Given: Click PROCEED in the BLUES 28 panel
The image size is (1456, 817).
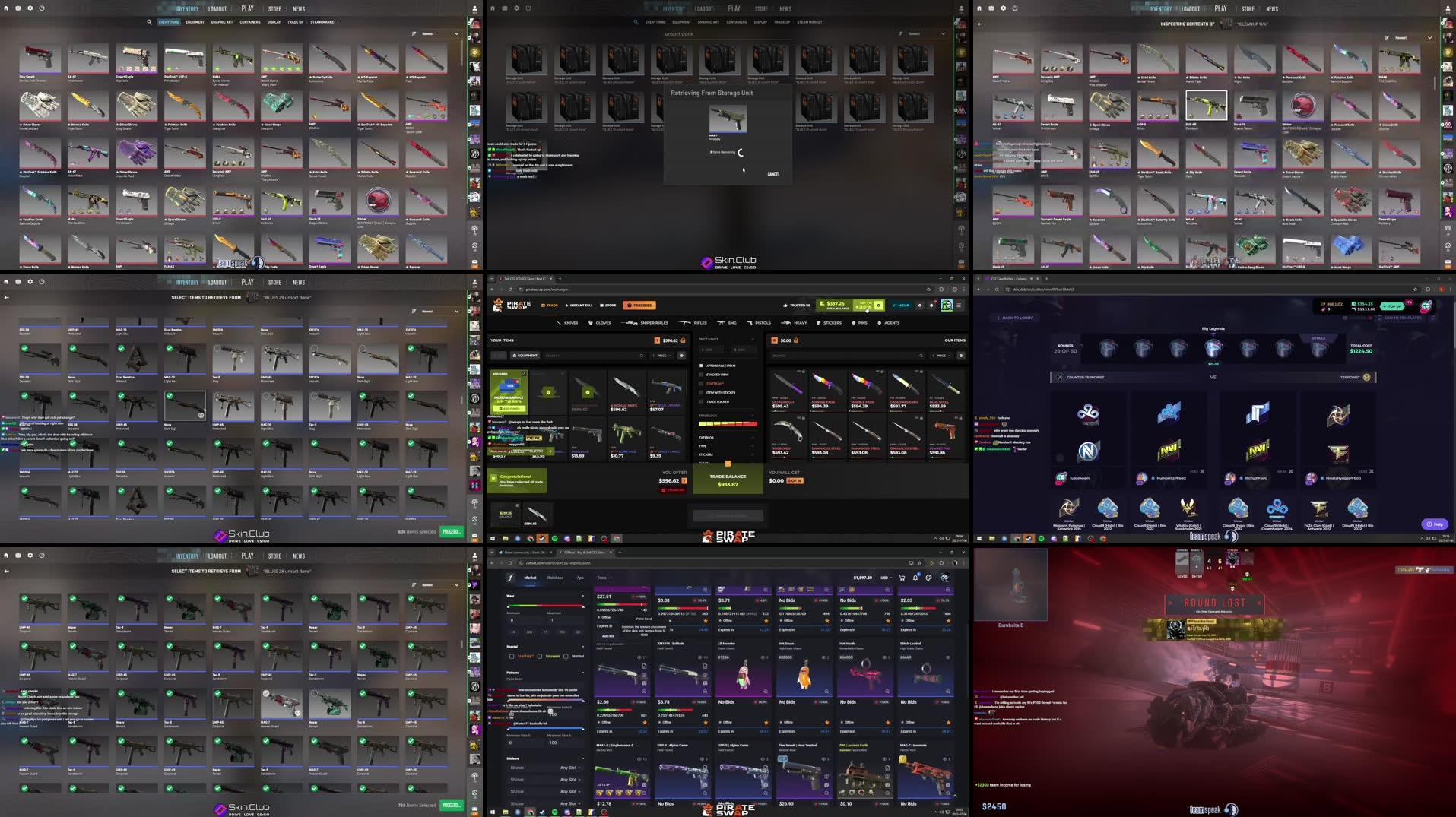Looking at the screenshot, I should [452, 805].
